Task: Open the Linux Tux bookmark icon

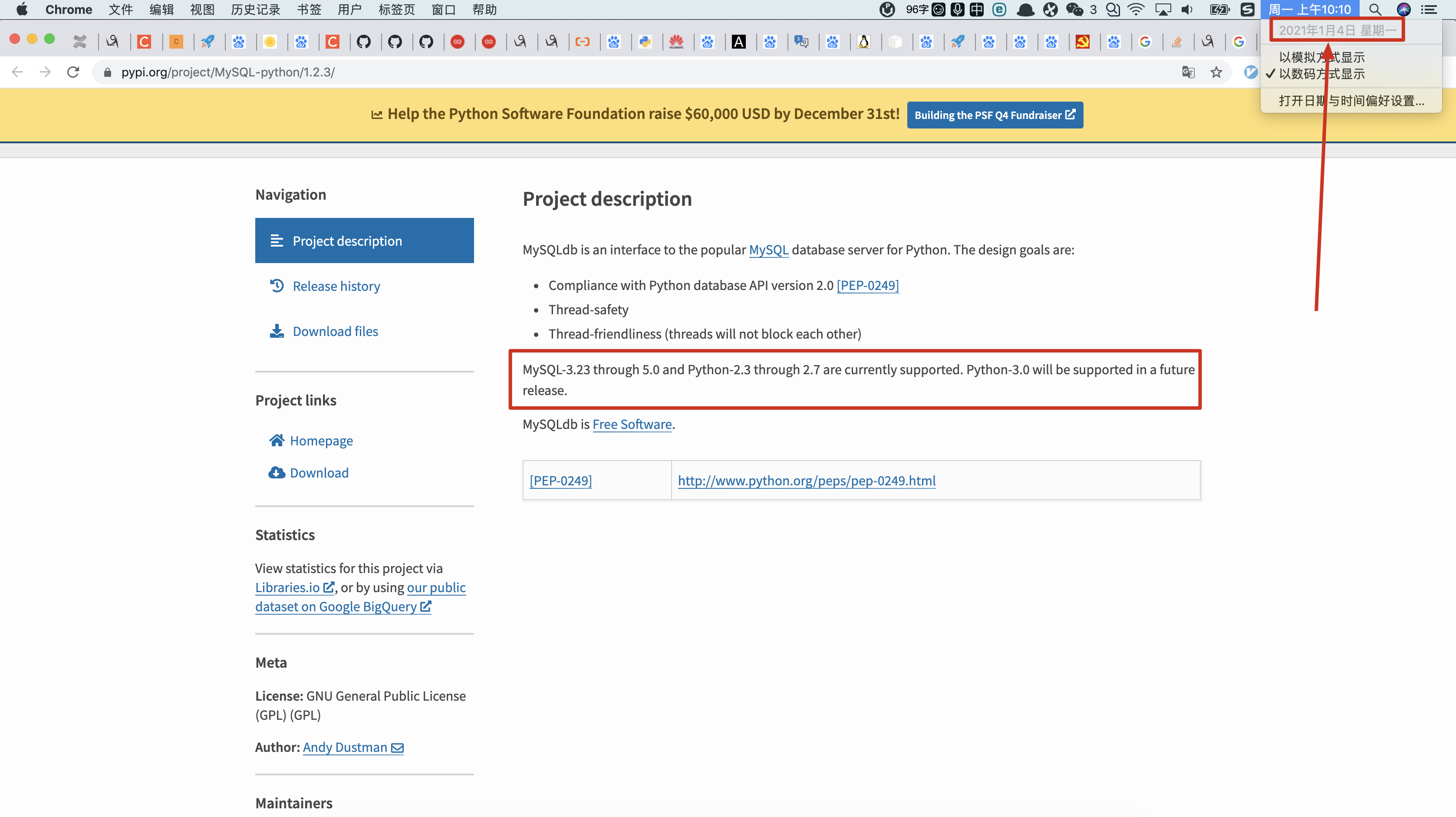Action: (863, 42)
